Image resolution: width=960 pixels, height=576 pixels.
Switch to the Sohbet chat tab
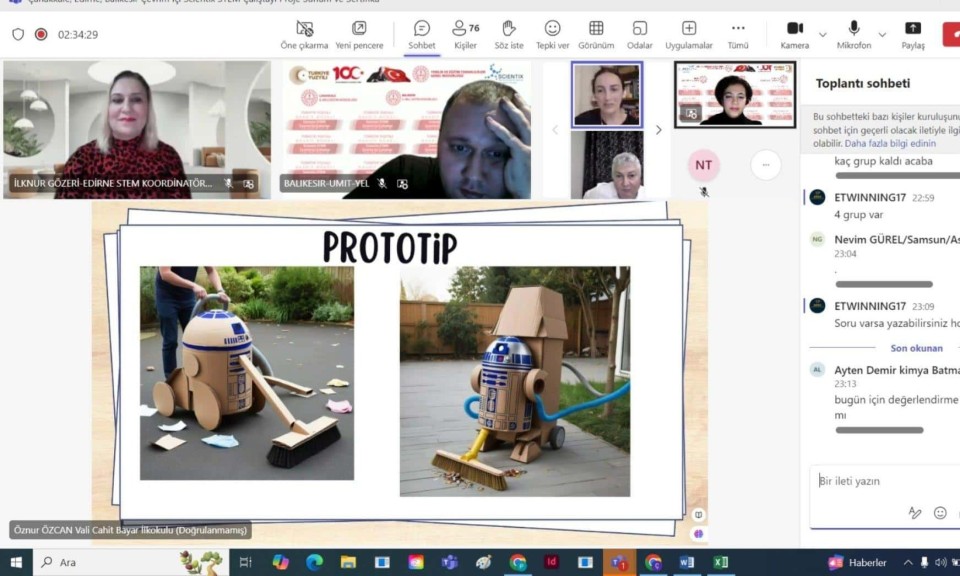click(422, 35)
